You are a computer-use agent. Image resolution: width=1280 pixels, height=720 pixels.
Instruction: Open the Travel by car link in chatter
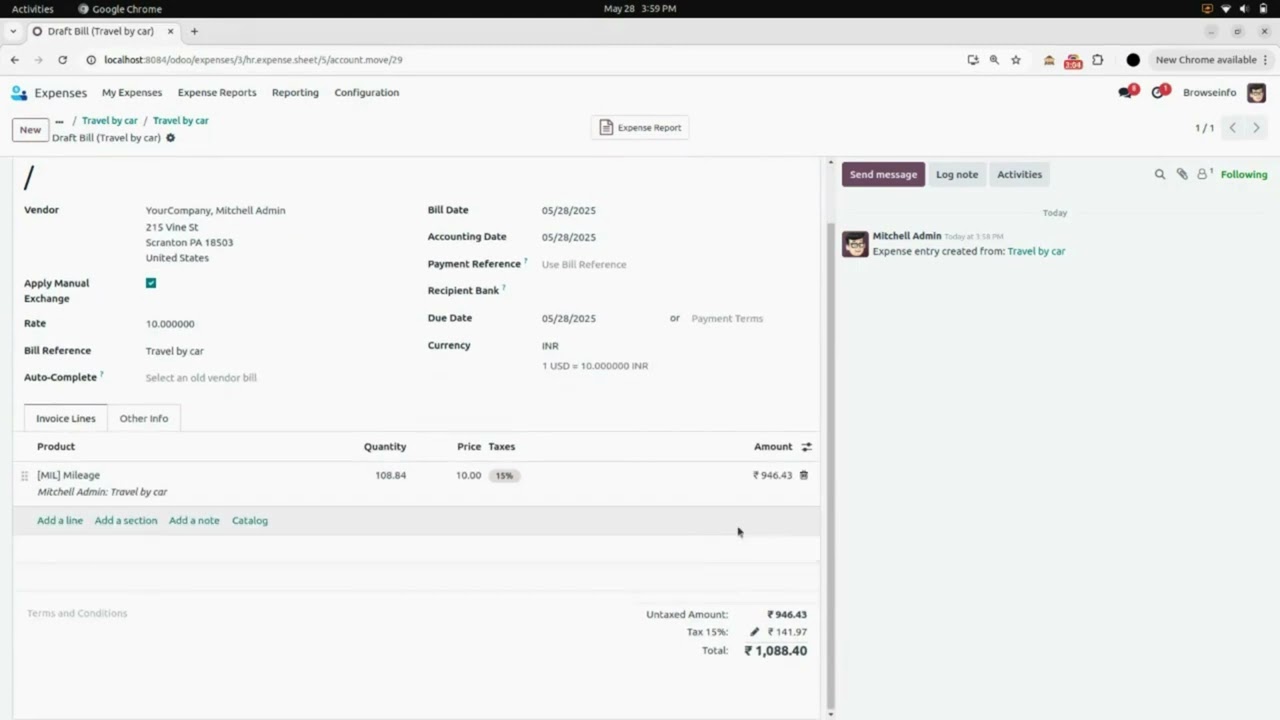coord(1036,251)
